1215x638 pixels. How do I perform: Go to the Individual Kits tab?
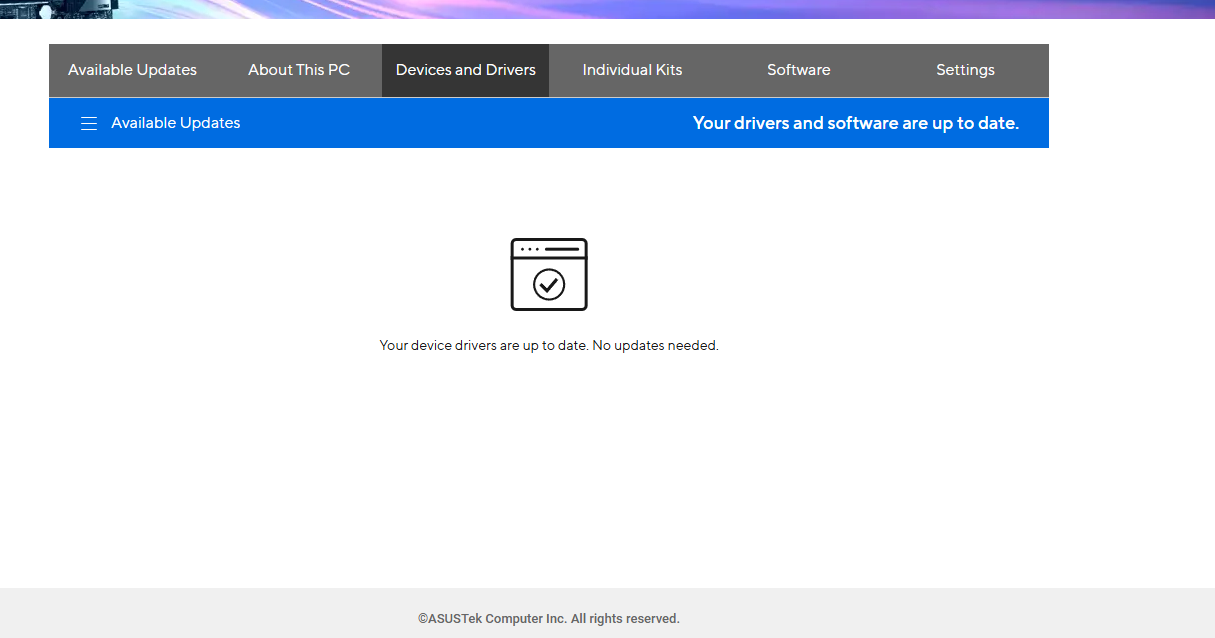[632, 70]
